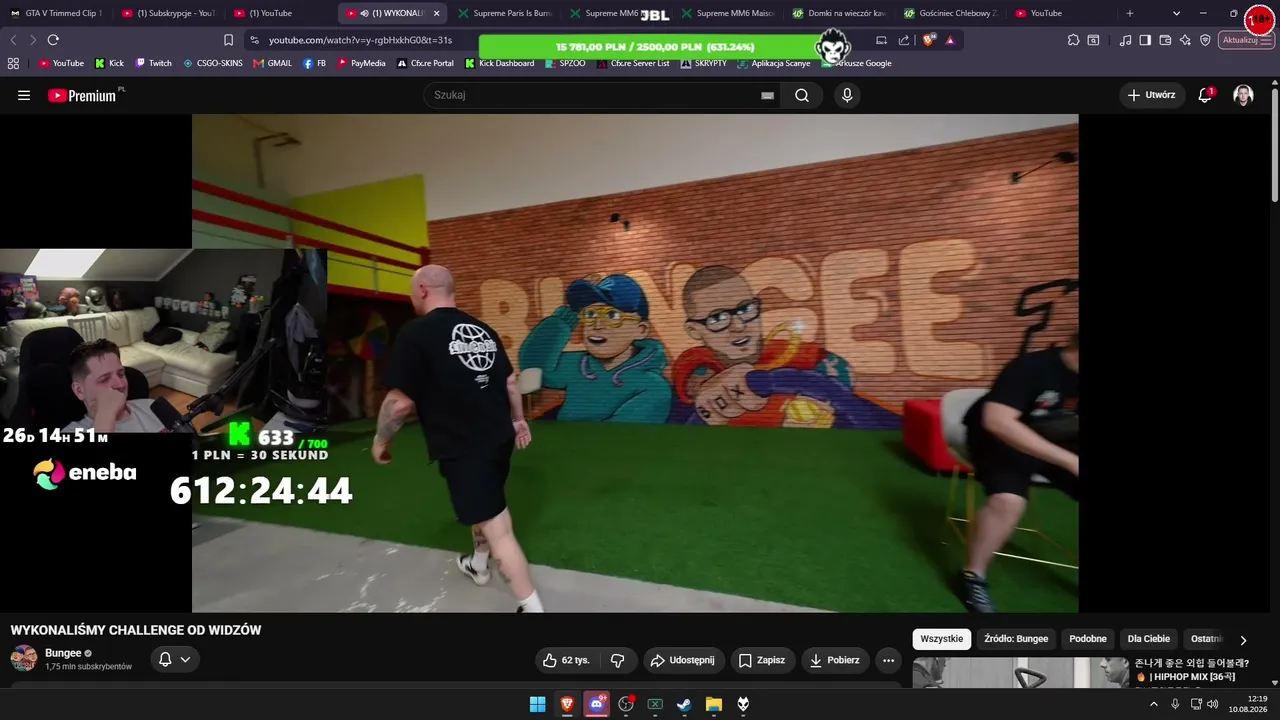Reload the page in browser toolbar
This screenshot has width=1280, height=720.
click(53, 40)
